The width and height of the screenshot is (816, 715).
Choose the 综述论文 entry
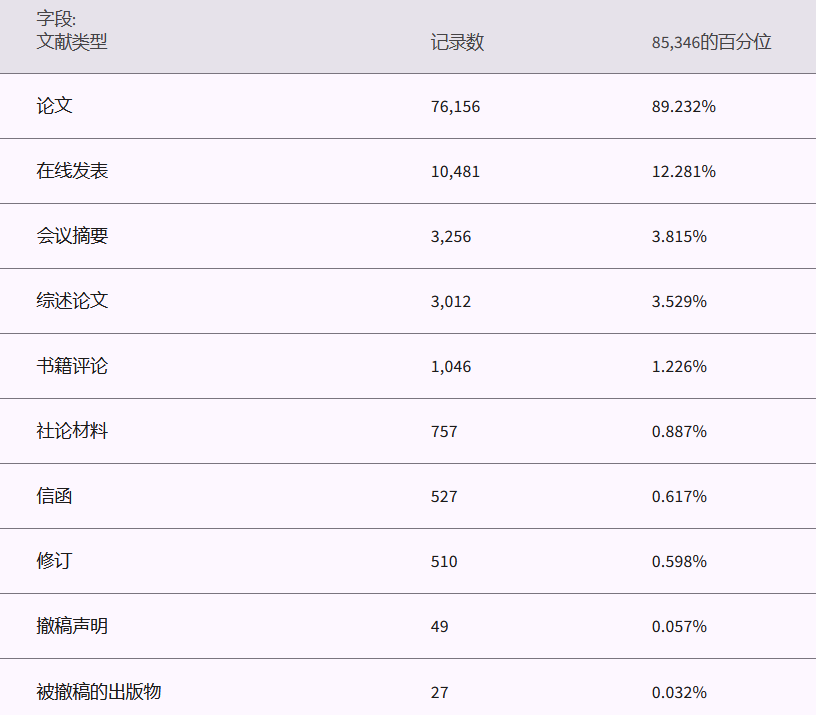point(72,301)
